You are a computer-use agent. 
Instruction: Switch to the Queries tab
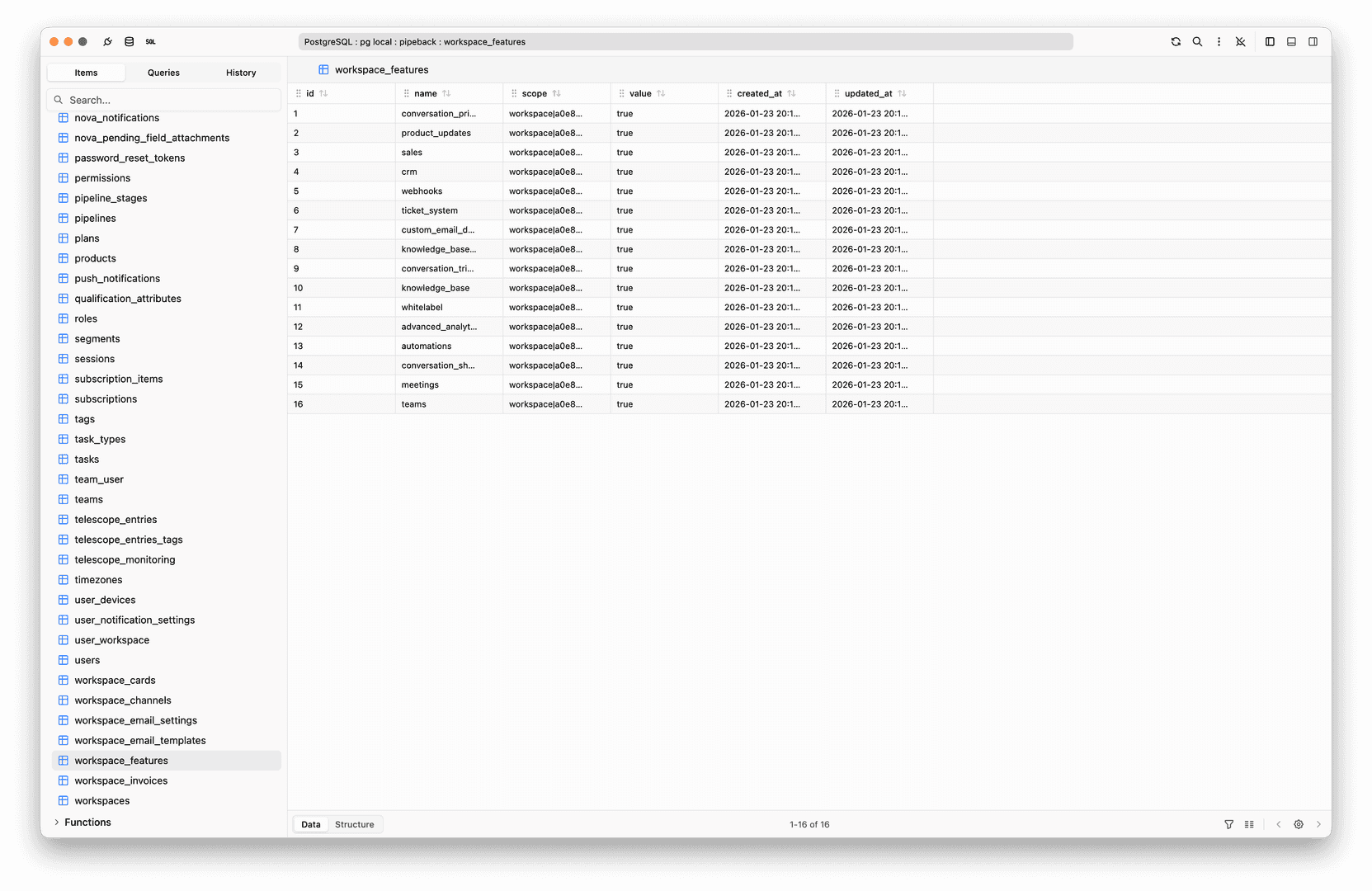163,73
